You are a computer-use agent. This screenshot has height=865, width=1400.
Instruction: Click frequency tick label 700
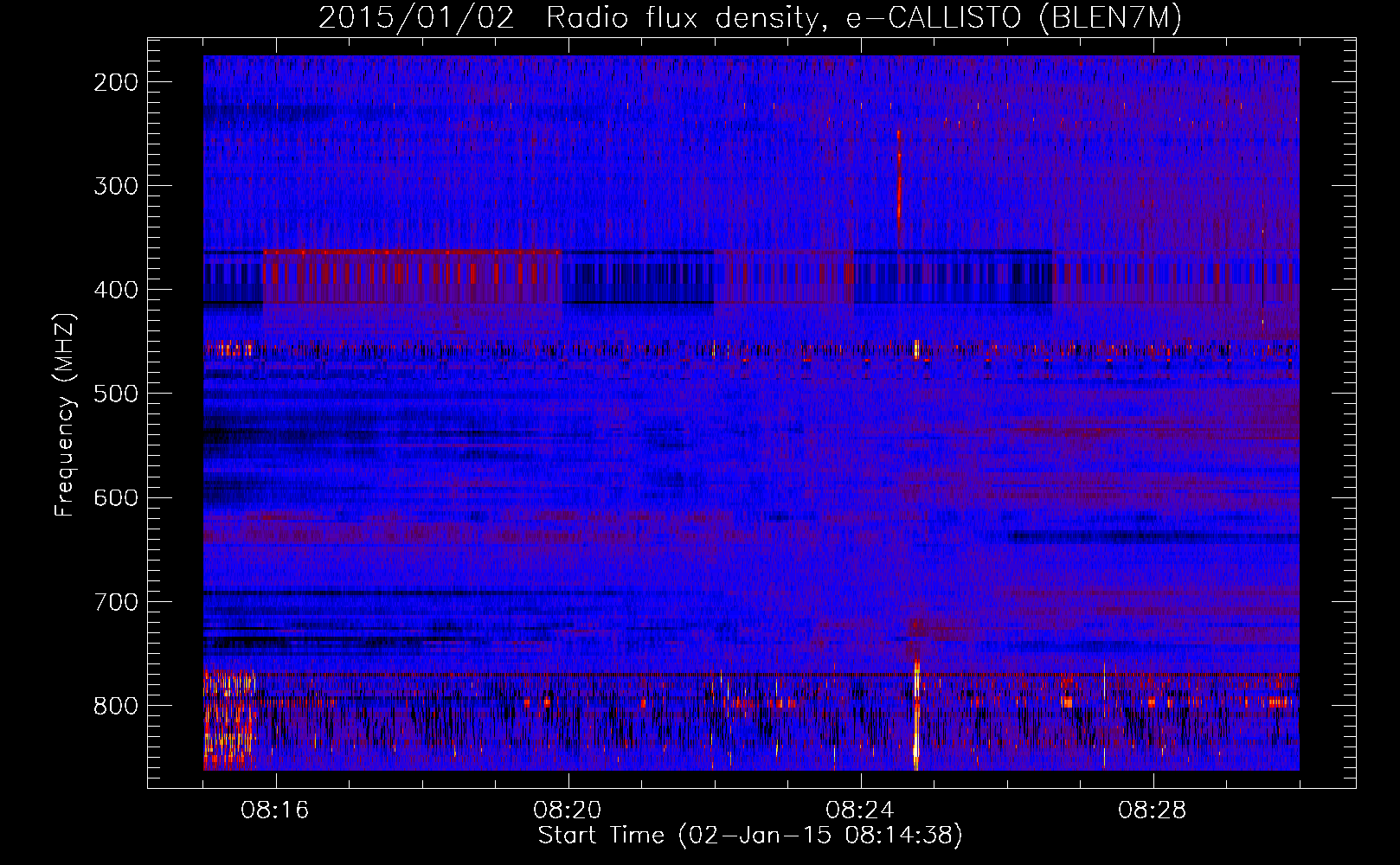pyautogui.click(x=116, y=601)
